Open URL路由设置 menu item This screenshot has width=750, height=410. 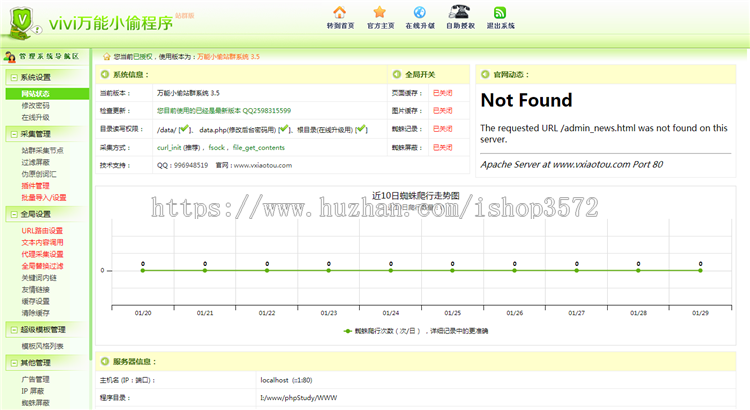click(x=42, y=231)
